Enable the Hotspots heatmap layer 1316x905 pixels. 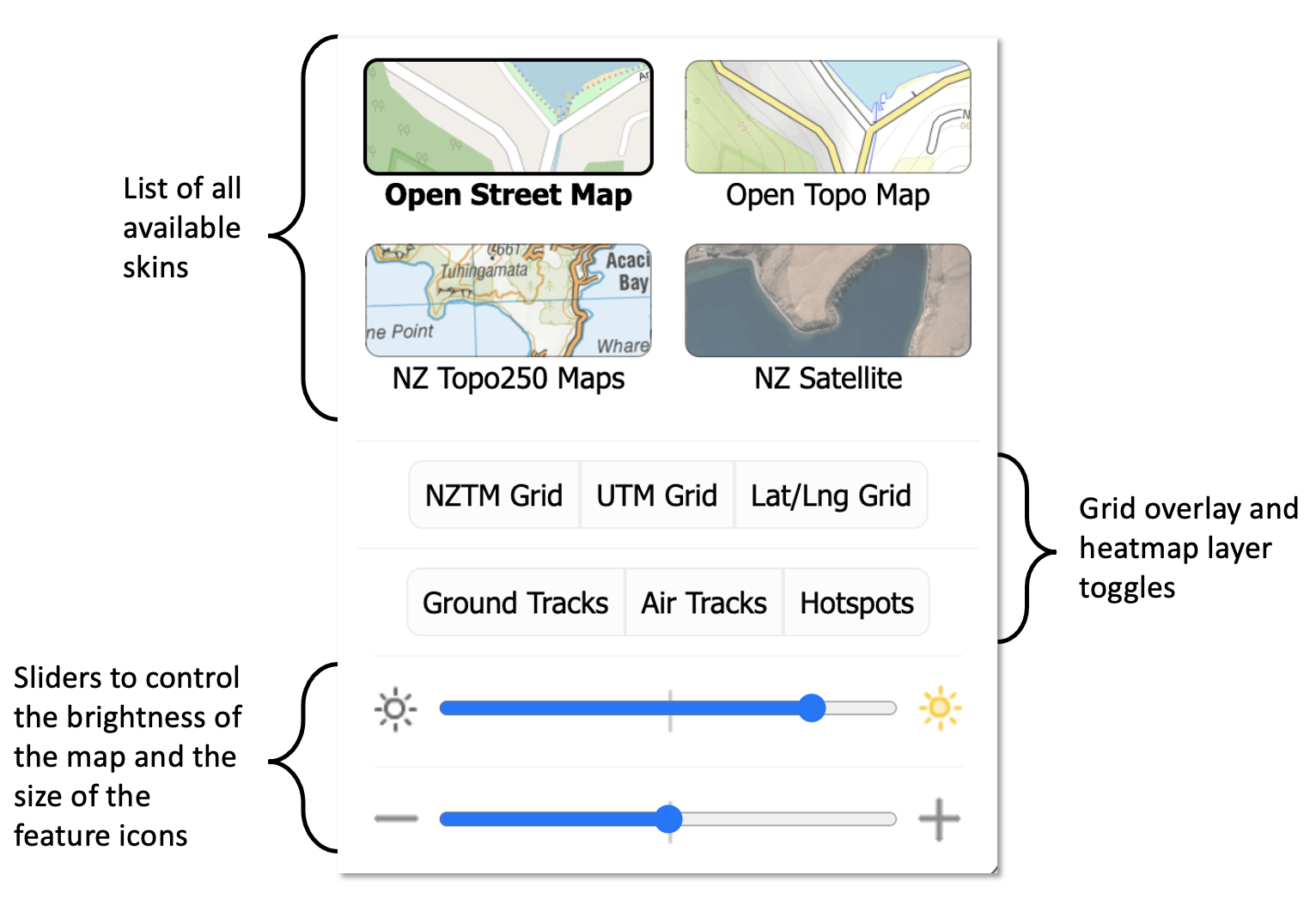[x=856, y=602]
